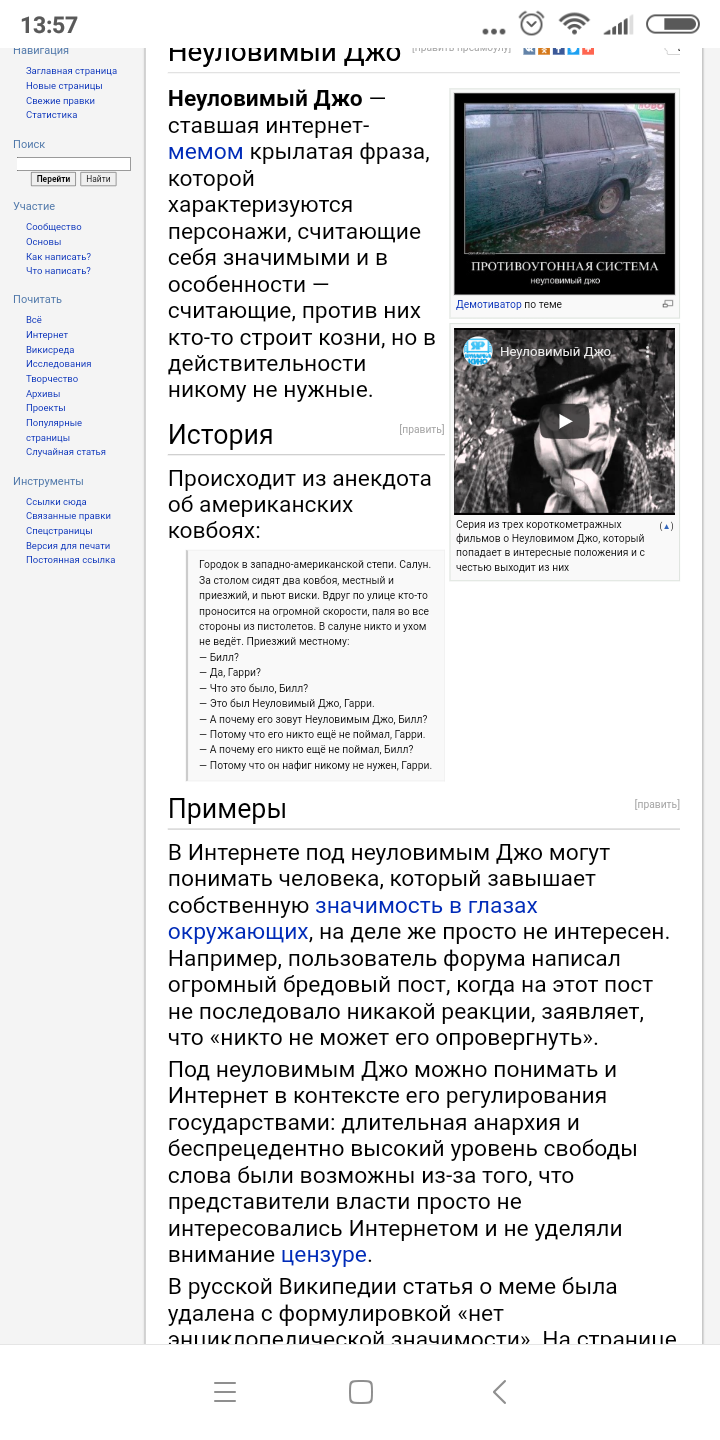Go to Заглавная страница in sidebar

coord(71,71)
